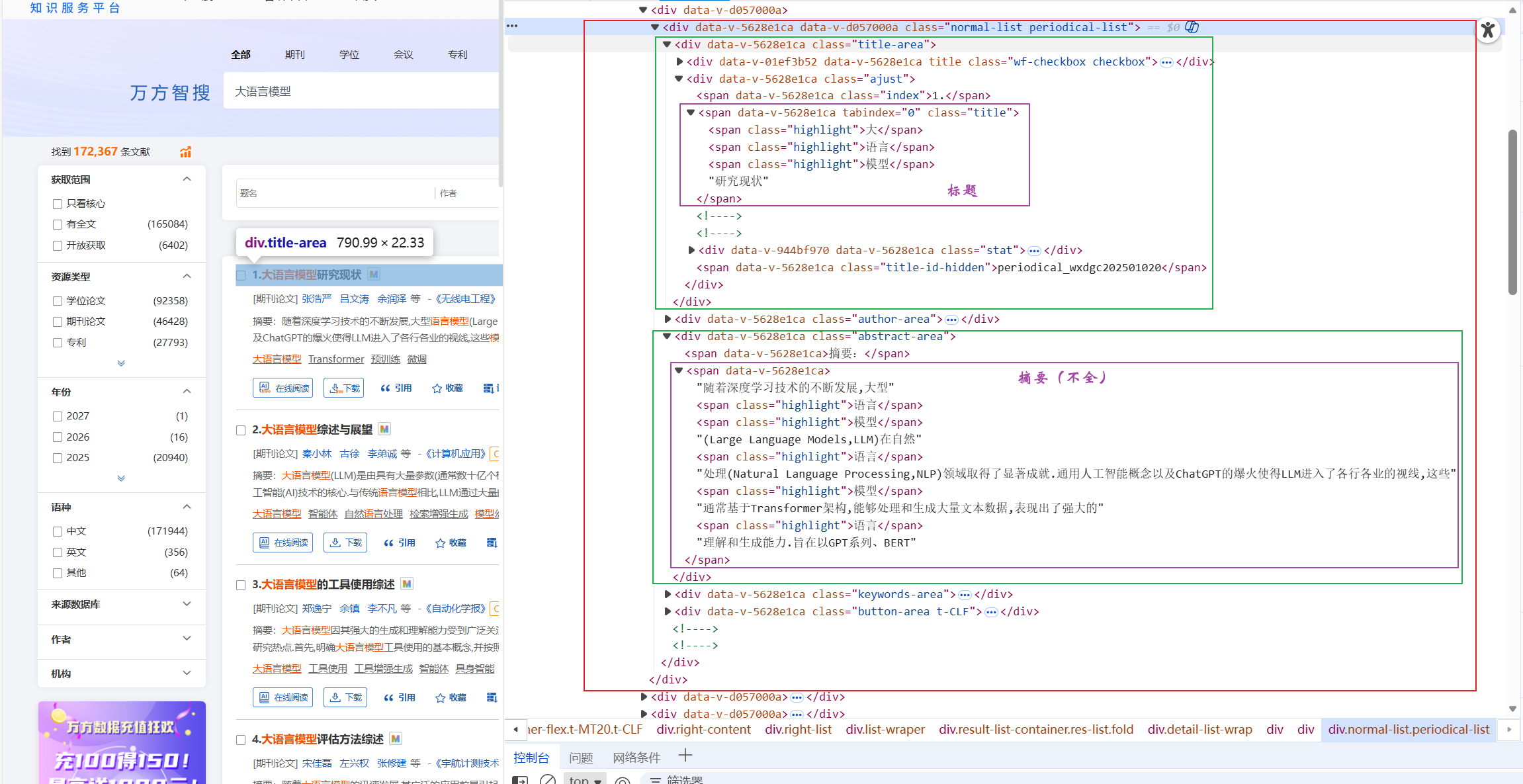Open the 问题 tab in DevTools drawer
Screen dimensions: 1523x784
coord(580,758)
